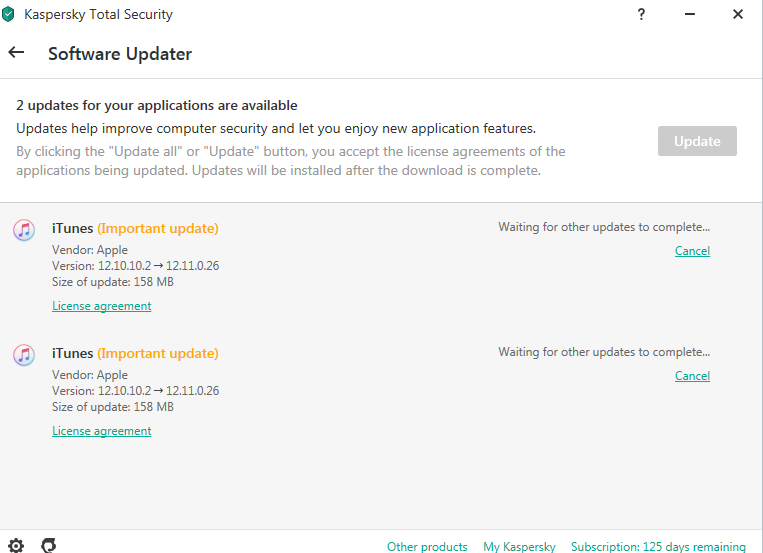Close the Kaspersky Total Security window
Viewport: 763px width, 553px height.
tap(738, 14)
